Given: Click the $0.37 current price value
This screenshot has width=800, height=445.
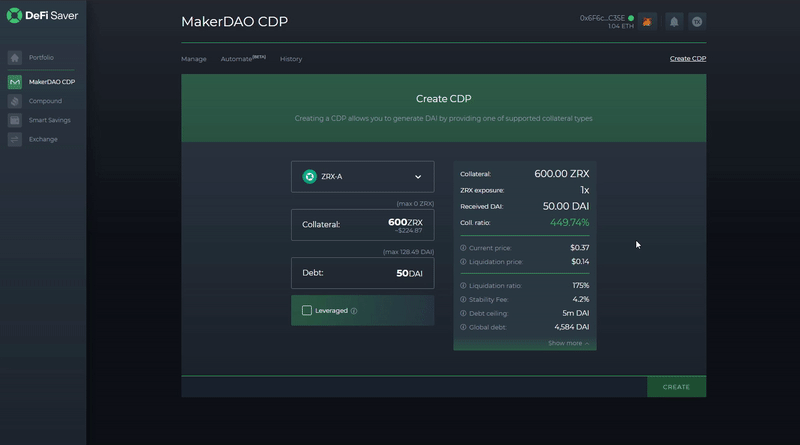Looking at the screenshot, I should pos(580,248).
